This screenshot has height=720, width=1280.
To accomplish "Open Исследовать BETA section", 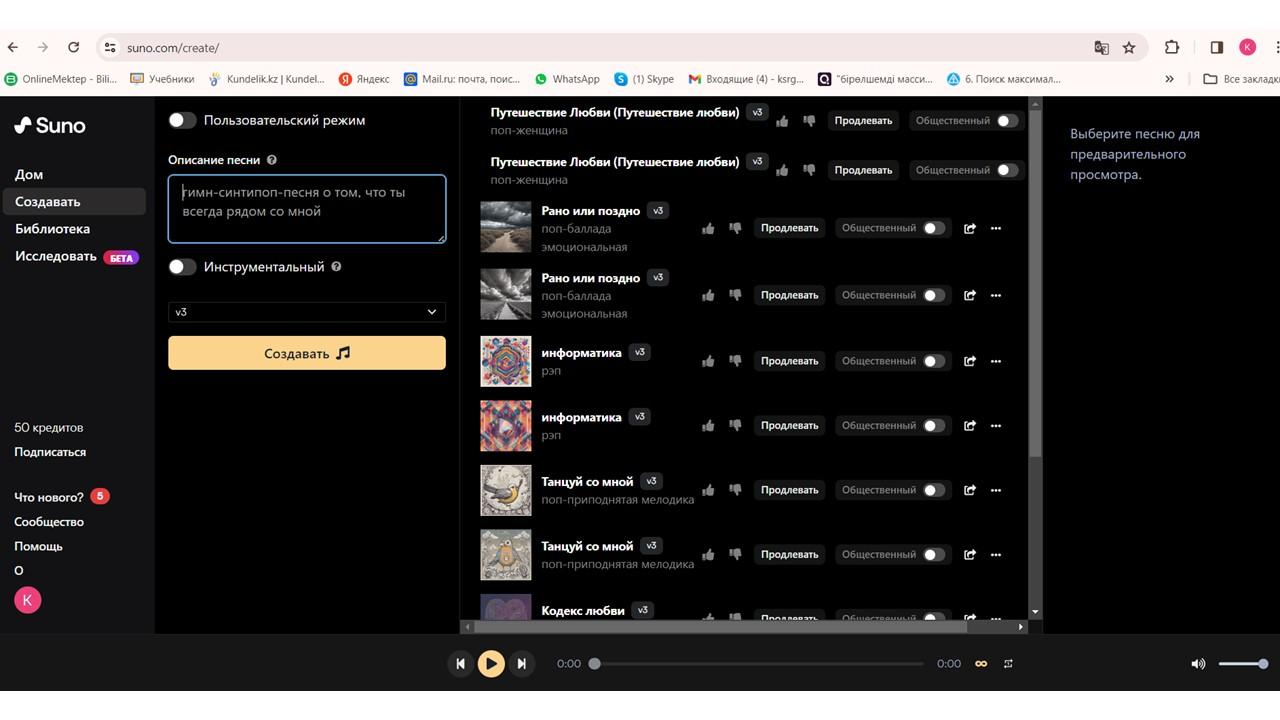I will point(76,257).
